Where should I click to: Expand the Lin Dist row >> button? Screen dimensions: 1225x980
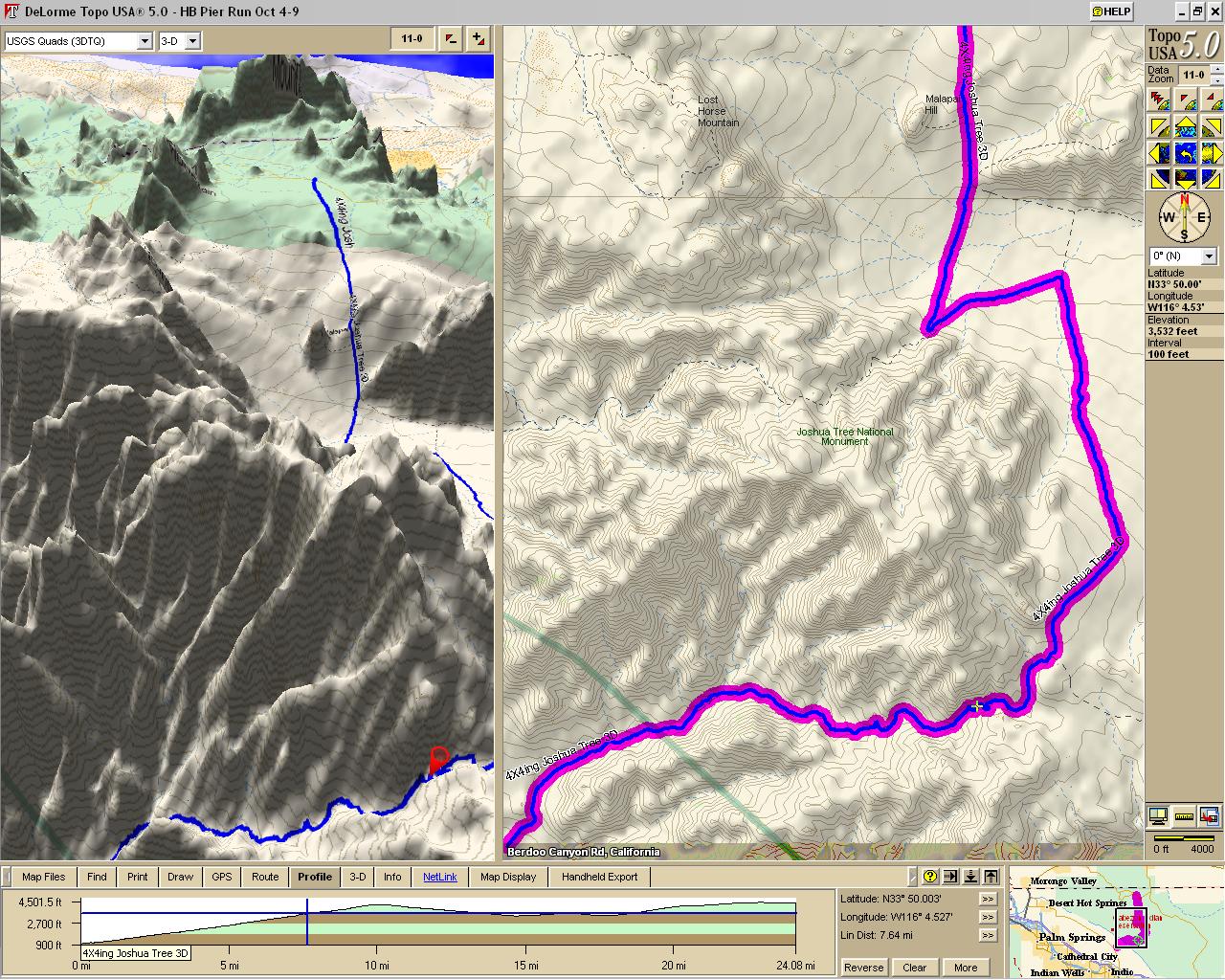tap(988, 935)
